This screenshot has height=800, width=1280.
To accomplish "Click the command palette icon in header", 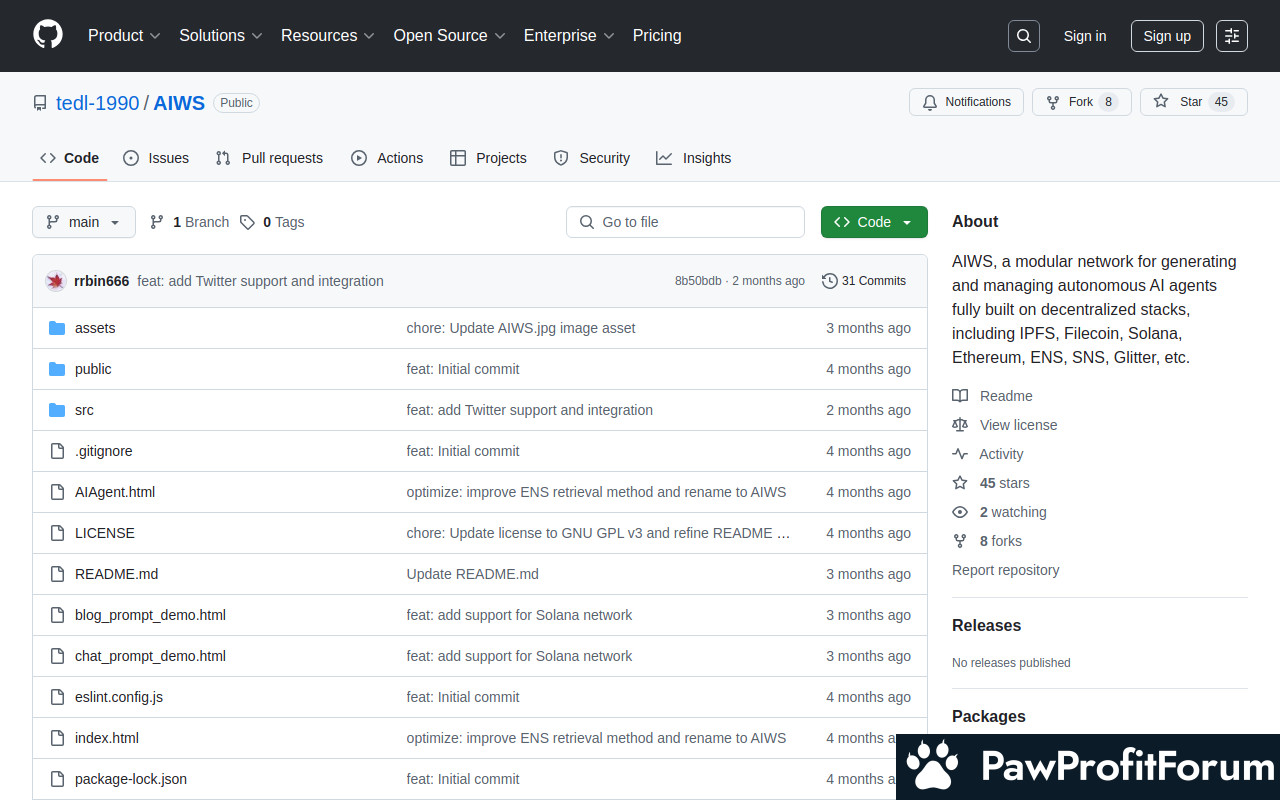I will click(1231, 36).
